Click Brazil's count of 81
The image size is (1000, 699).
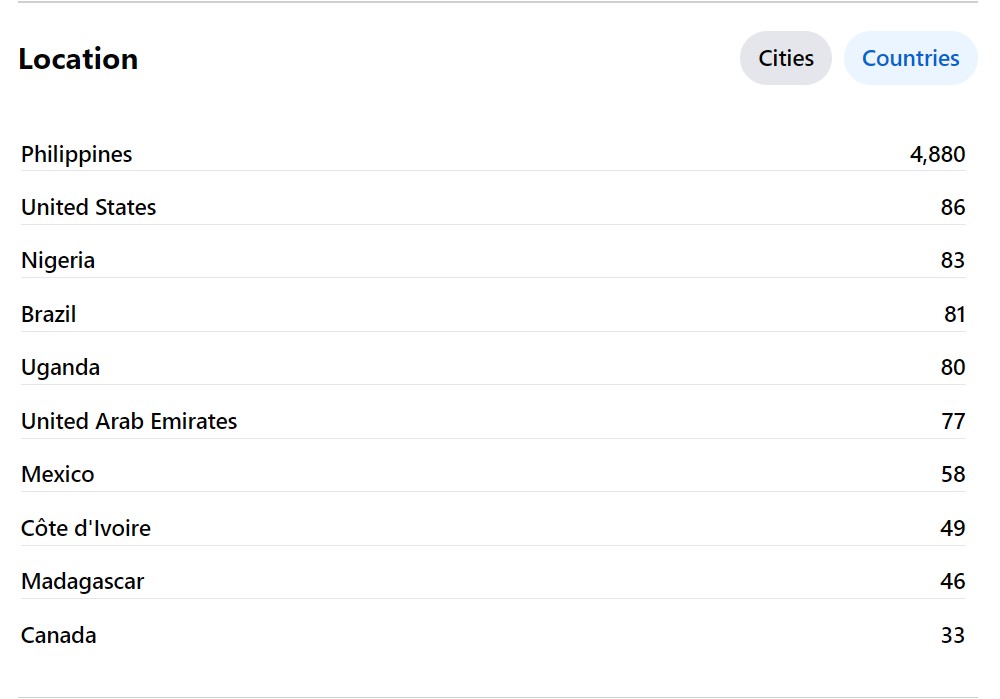point(954,314)
